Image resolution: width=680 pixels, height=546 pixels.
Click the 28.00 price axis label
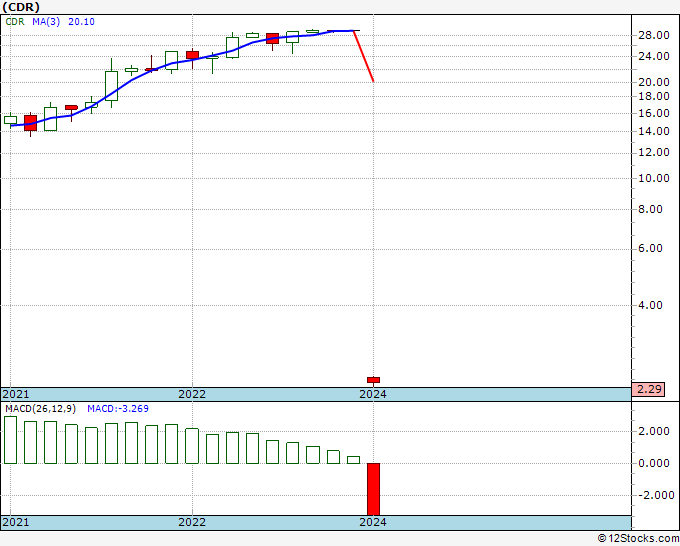coord(654,36)
